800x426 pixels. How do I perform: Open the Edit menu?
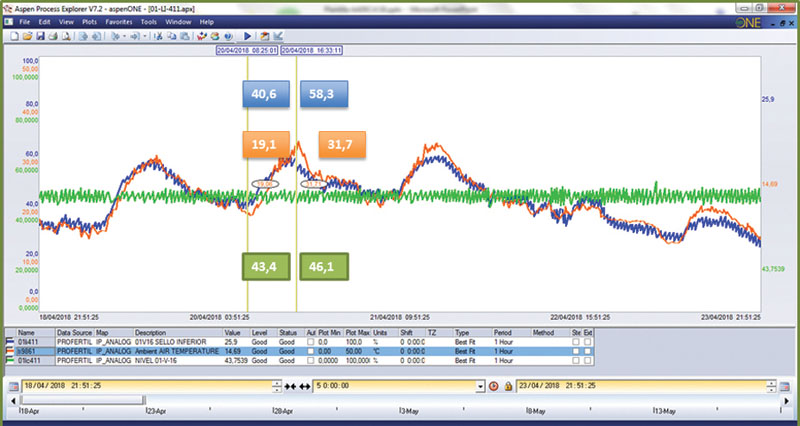[44, 22]
